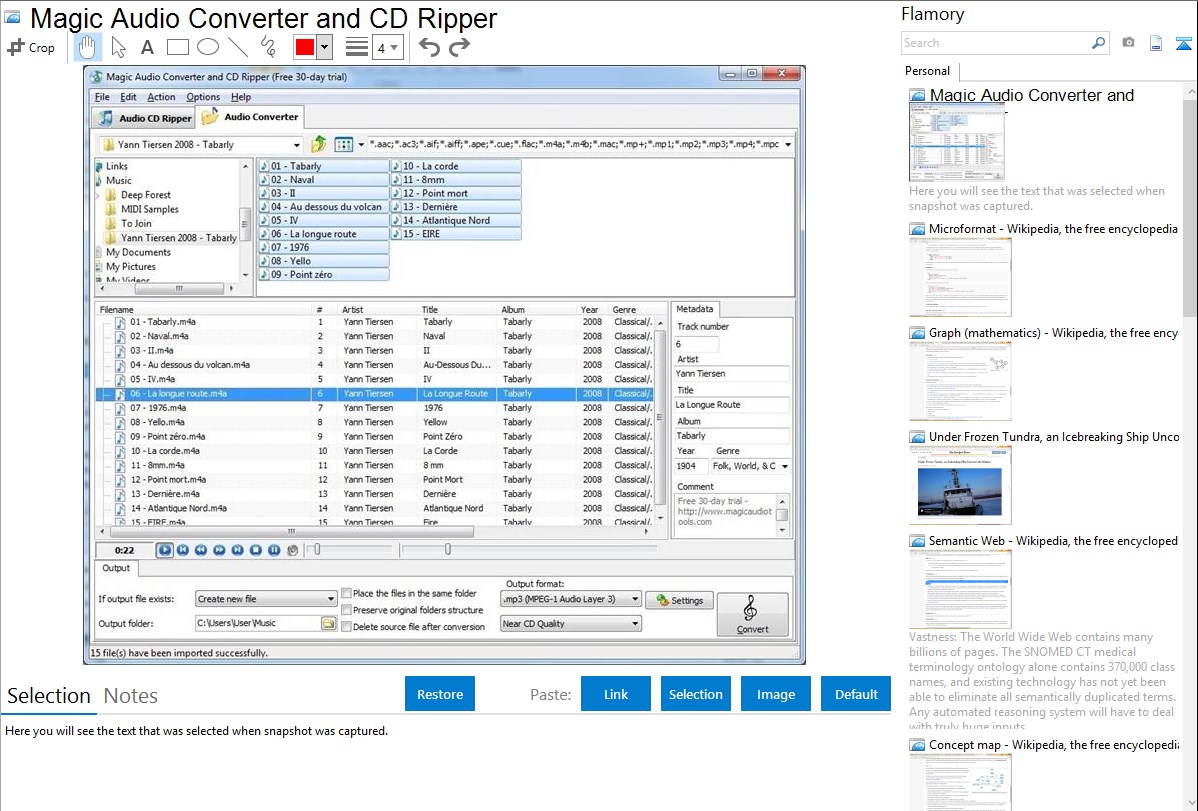
Task: Open the file extension filter dropdown
Action: tap(788, 144)
